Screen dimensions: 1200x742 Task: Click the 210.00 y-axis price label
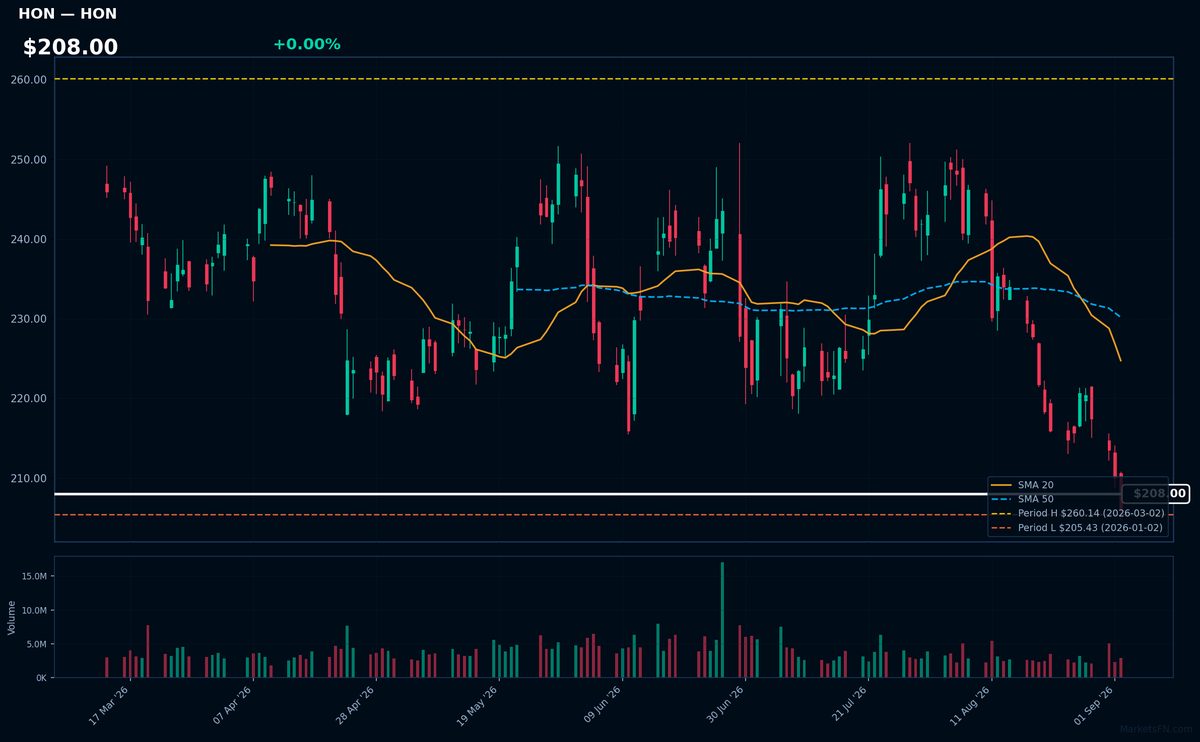point(30,478)
